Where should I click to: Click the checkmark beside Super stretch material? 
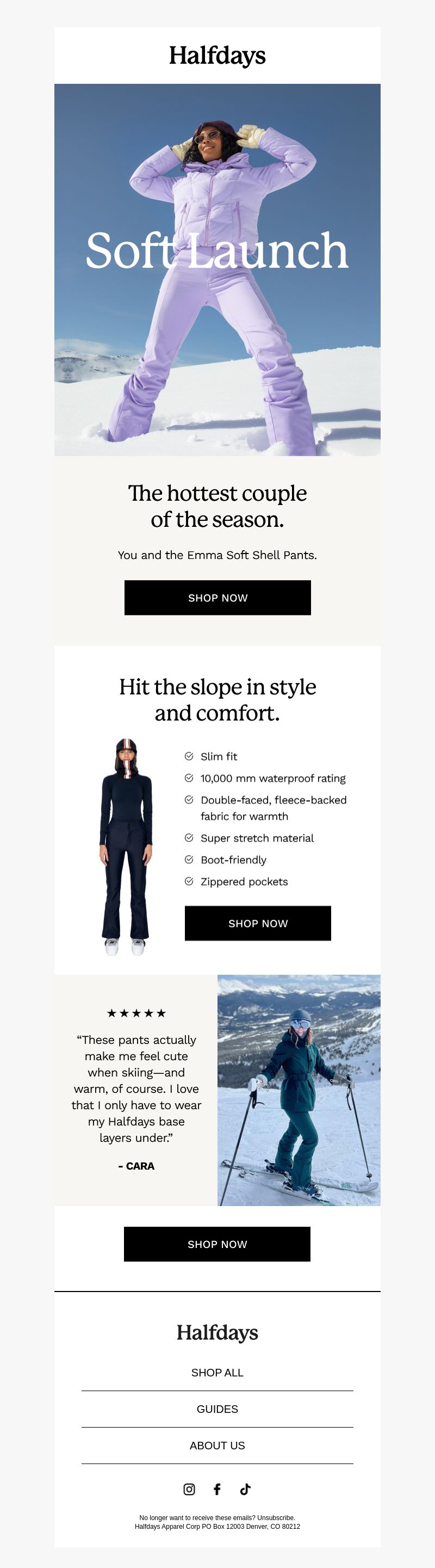click(x=189, y=838)
